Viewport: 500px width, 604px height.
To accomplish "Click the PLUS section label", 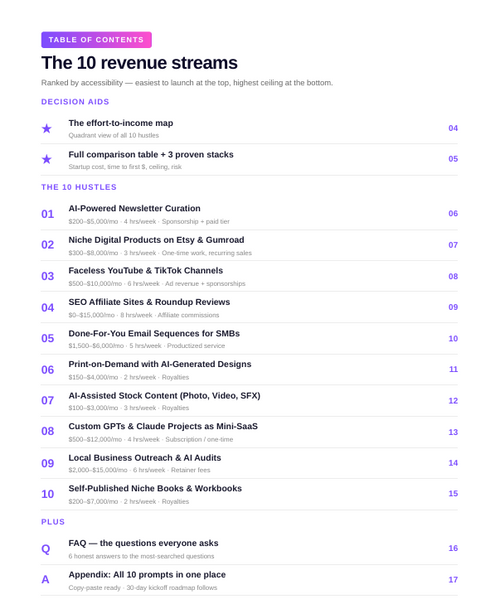I will tap(53, 522).
